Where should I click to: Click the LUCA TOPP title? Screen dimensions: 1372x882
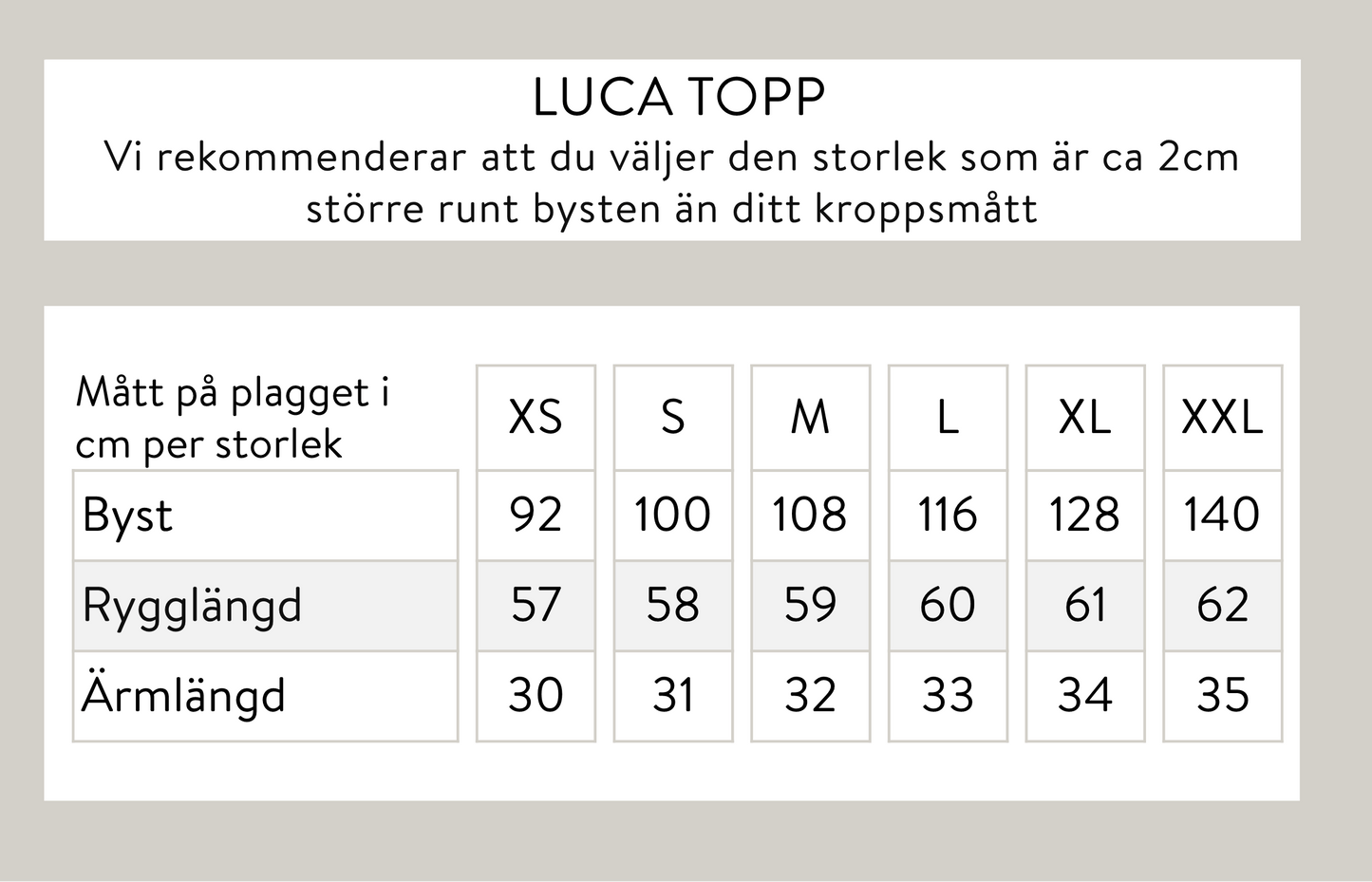pos(678,97)
